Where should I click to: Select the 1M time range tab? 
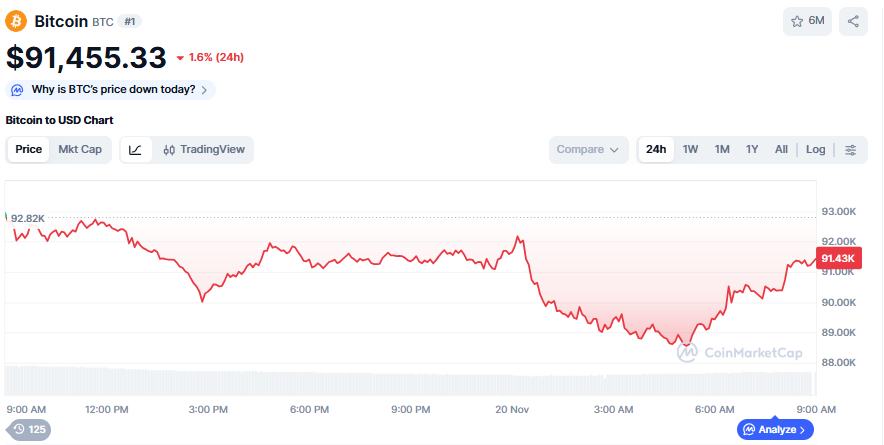coord(722,150)
